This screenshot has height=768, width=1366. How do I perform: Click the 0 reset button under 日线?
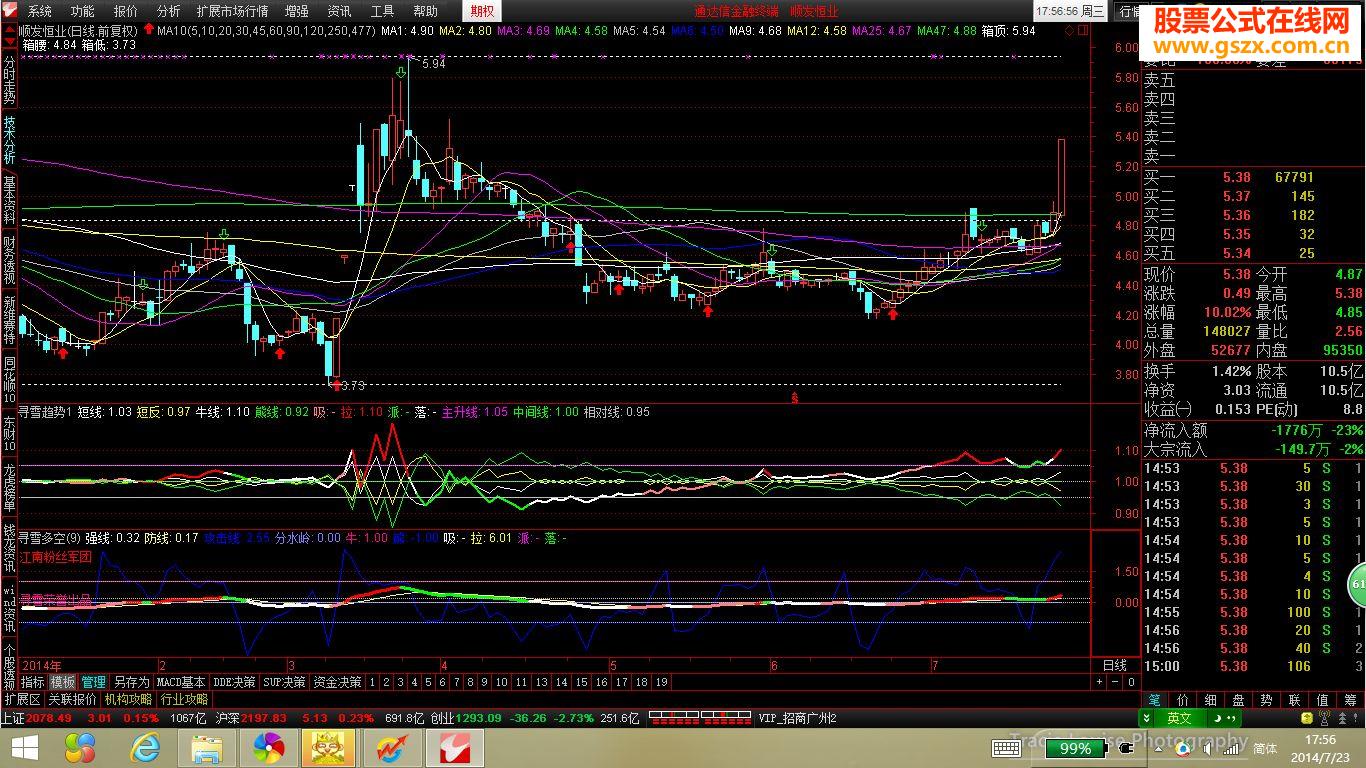tap(1131, 682)
